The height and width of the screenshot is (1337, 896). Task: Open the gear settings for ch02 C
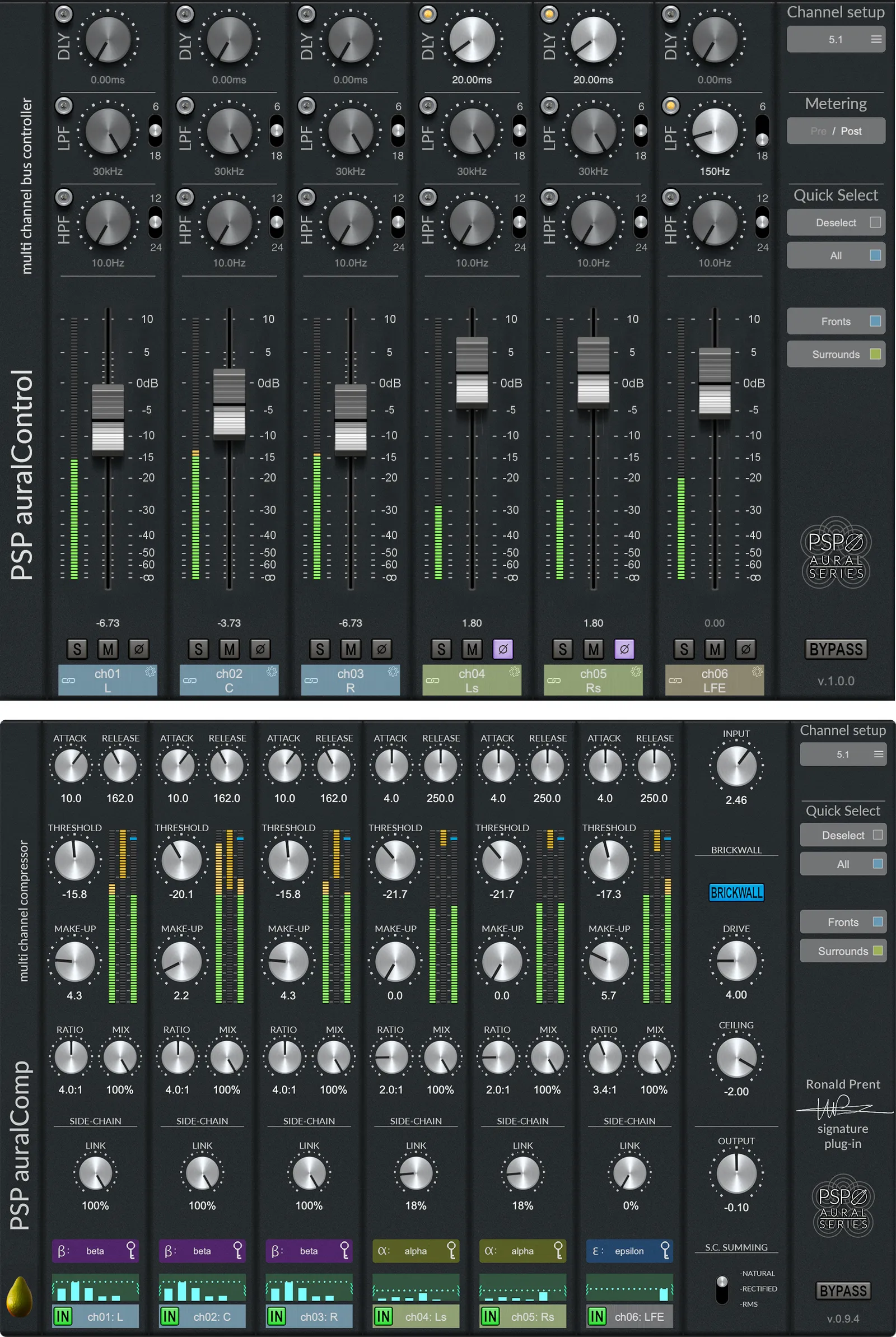tap(272, 672)
